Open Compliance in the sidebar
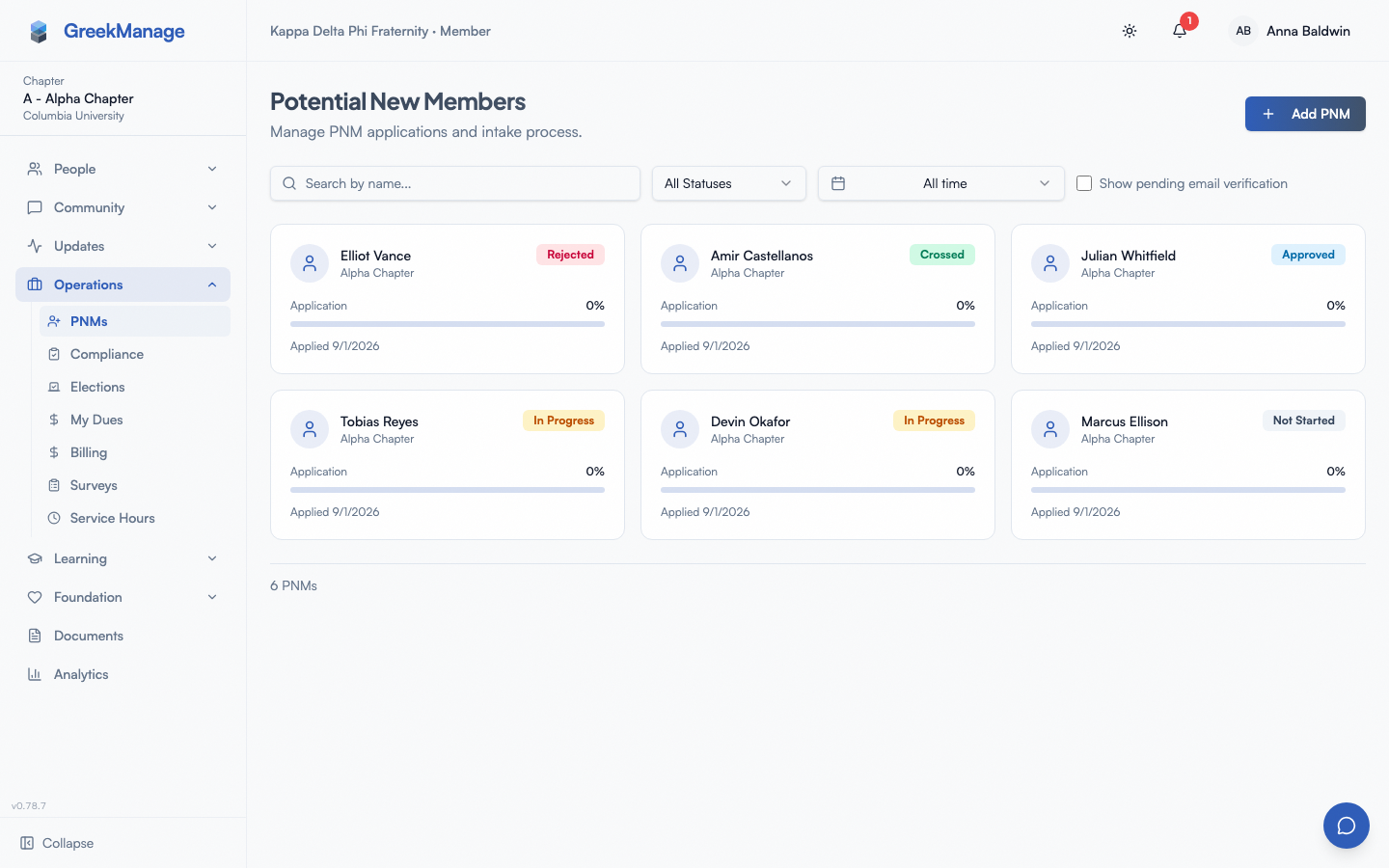This screenshot has width=1389, height=868. (x=135, y=354)
